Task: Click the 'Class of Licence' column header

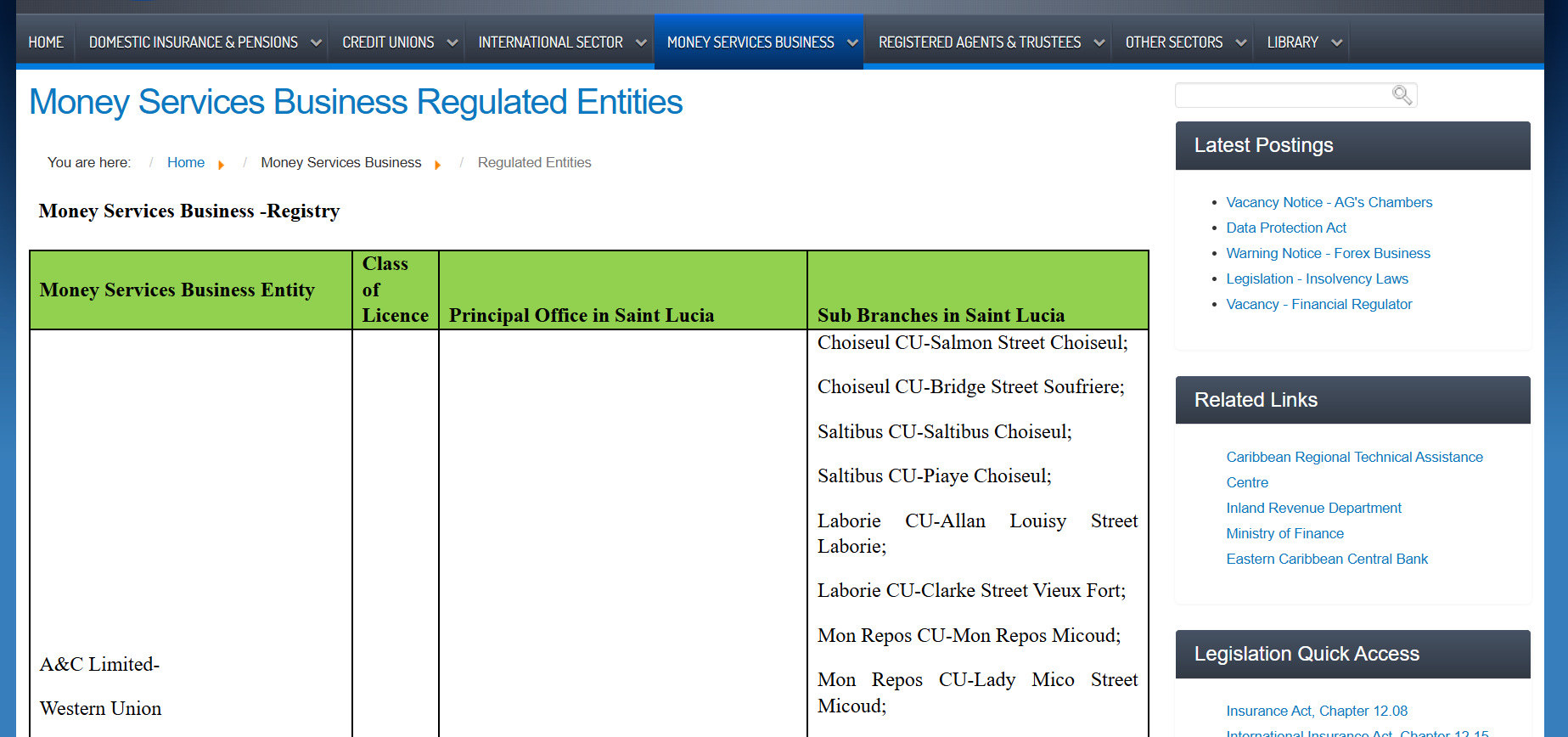Action: tap(396, 290)
